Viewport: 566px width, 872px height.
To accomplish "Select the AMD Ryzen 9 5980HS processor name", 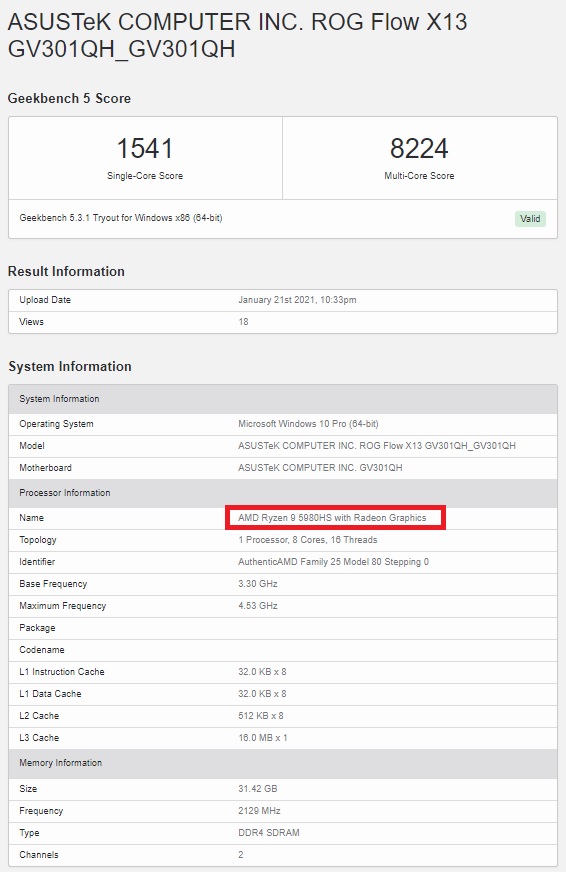I will click(x=332, y=518).
